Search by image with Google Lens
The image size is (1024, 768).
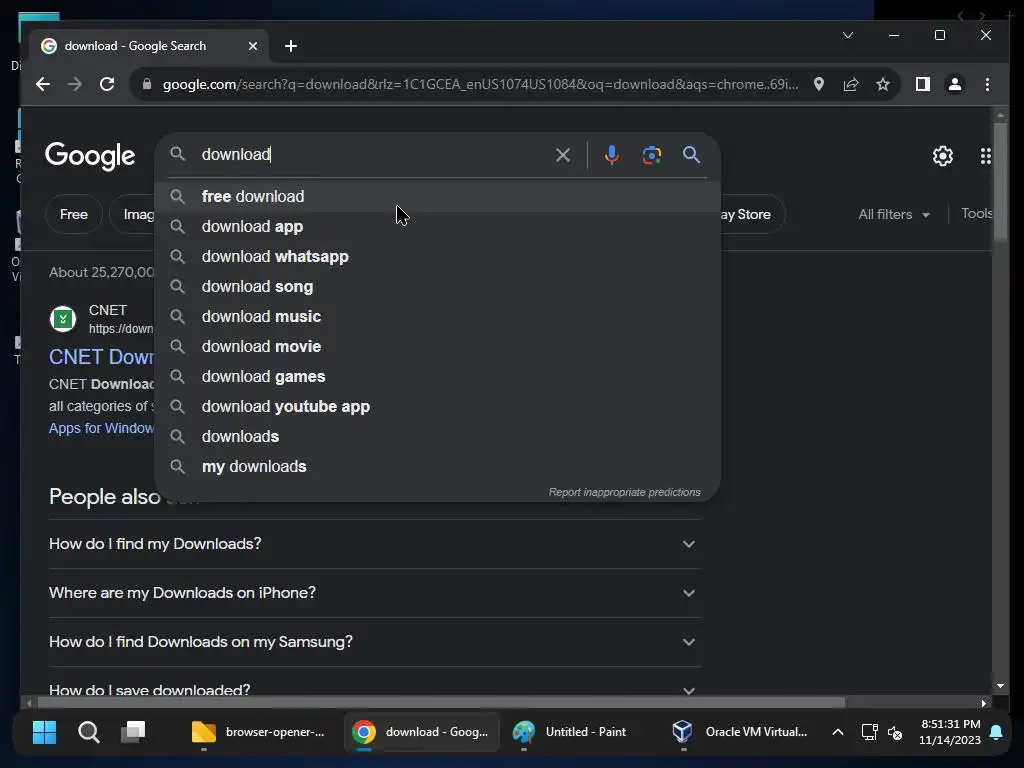coord(651,155)
